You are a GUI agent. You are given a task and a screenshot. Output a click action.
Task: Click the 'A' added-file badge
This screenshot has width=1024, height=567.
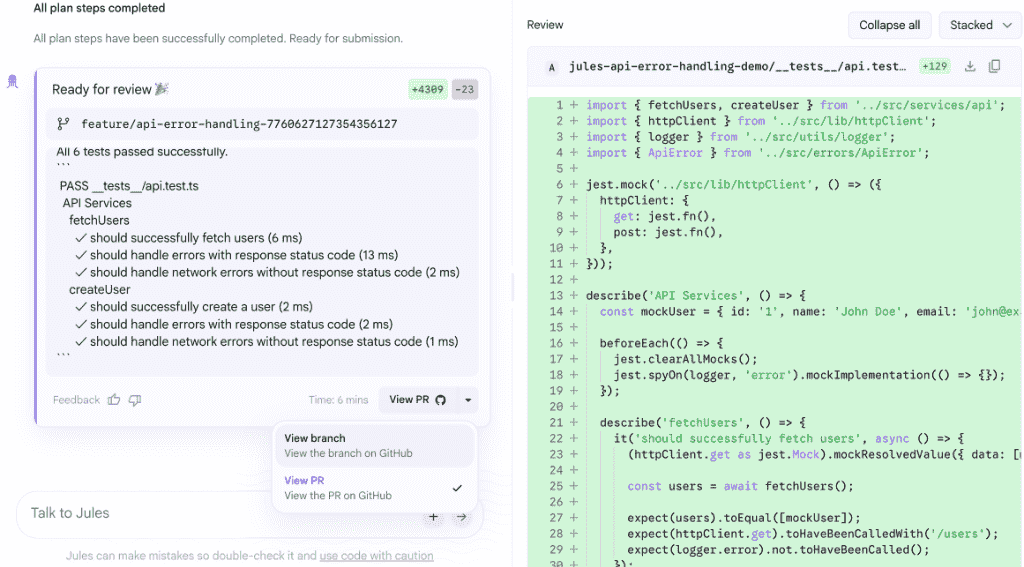[x=552, y=67]
